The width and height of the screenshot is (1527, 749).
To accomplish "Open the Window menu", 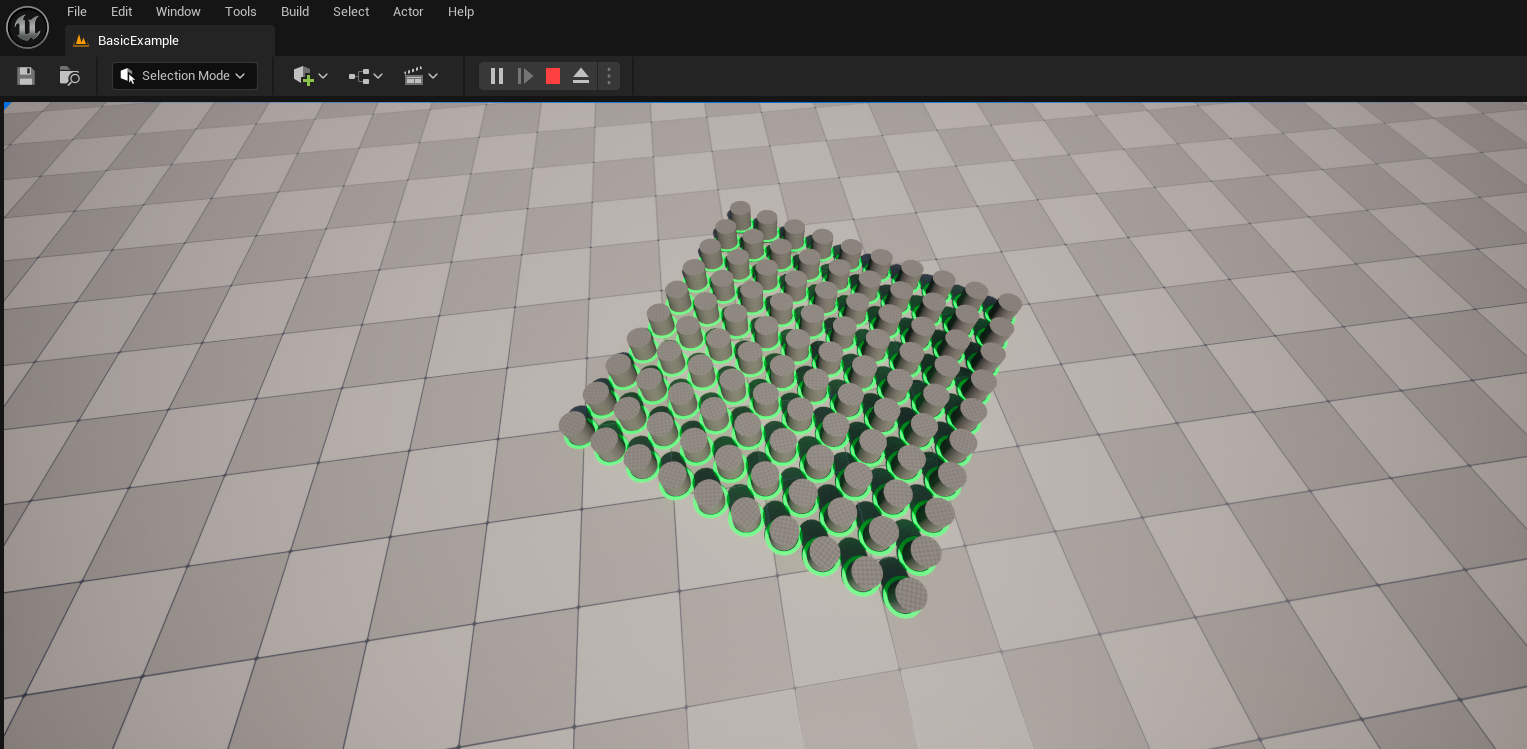I will point(178,11).
